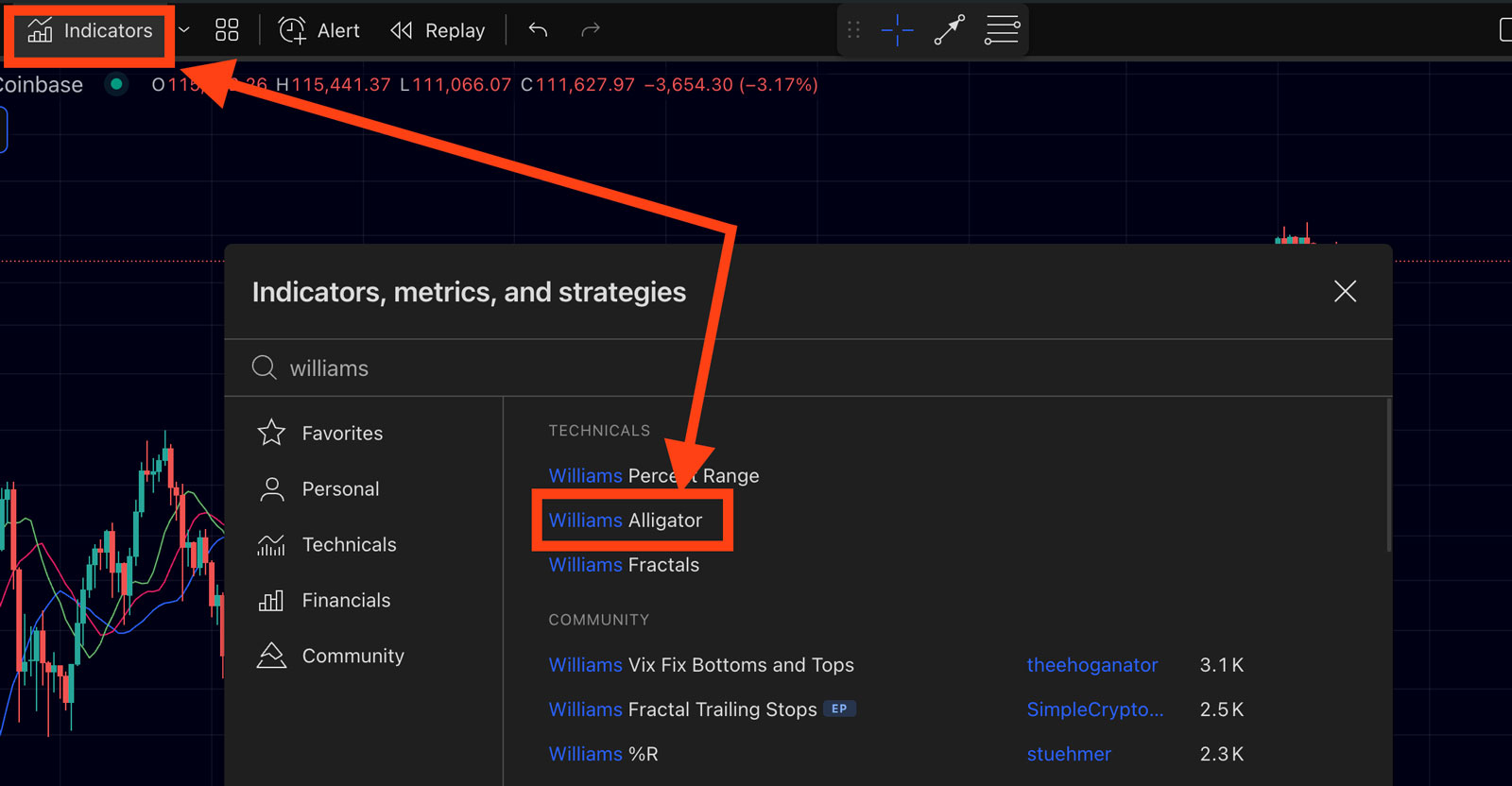Click the search magnifier icon
The width and height of the screenshot is (1512, 786).
[x=265, y=367]
